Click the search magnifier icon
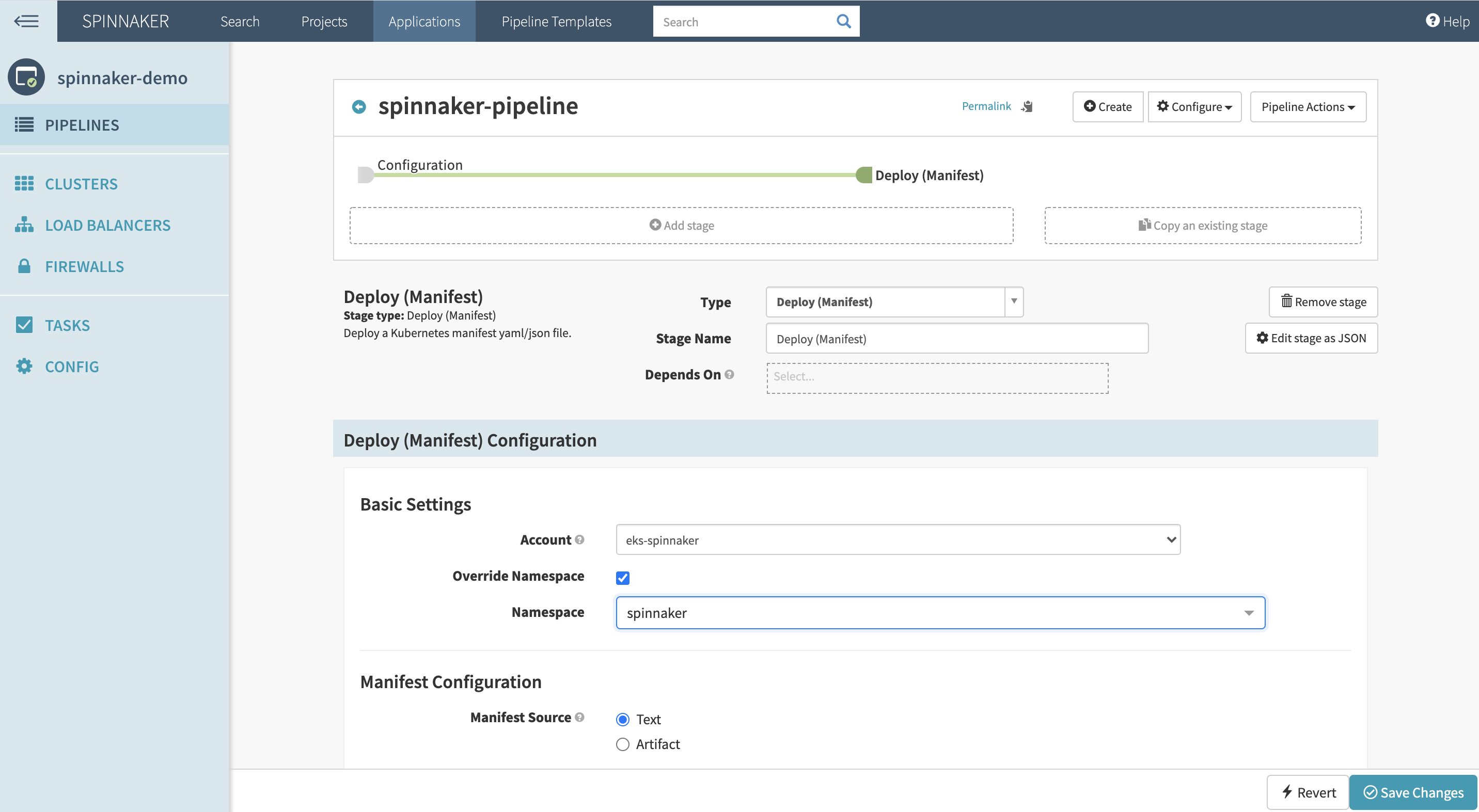The width and height of the screenshot is (1479, 812). [843, 21]
